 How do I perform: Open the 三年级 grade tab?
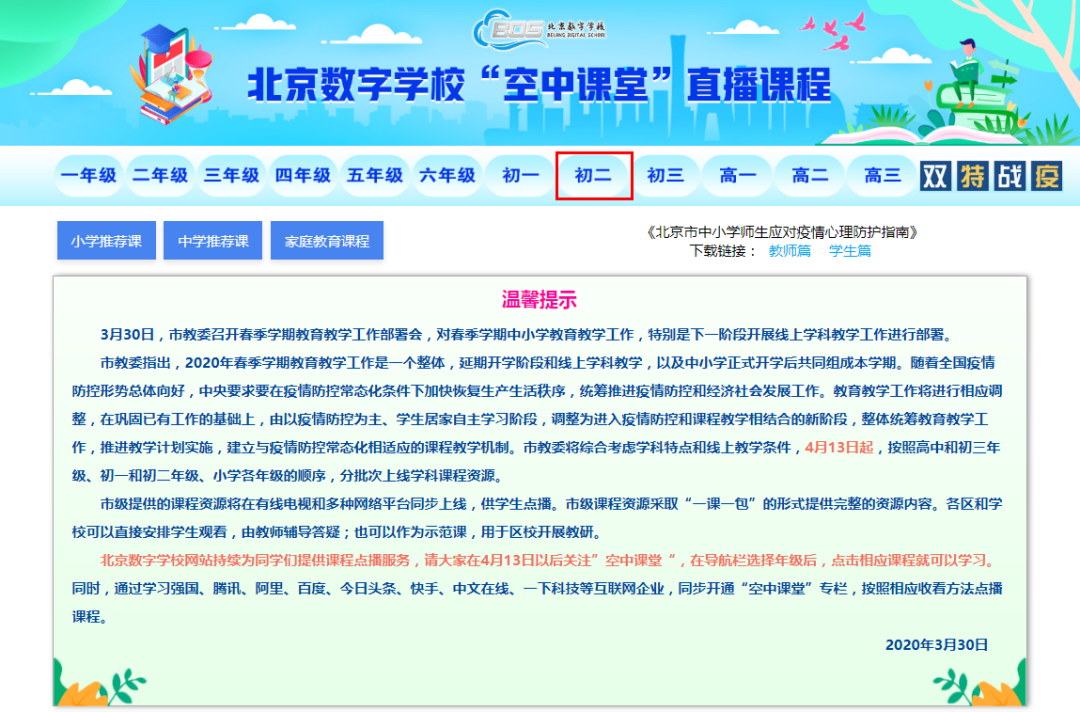[232, 176]
